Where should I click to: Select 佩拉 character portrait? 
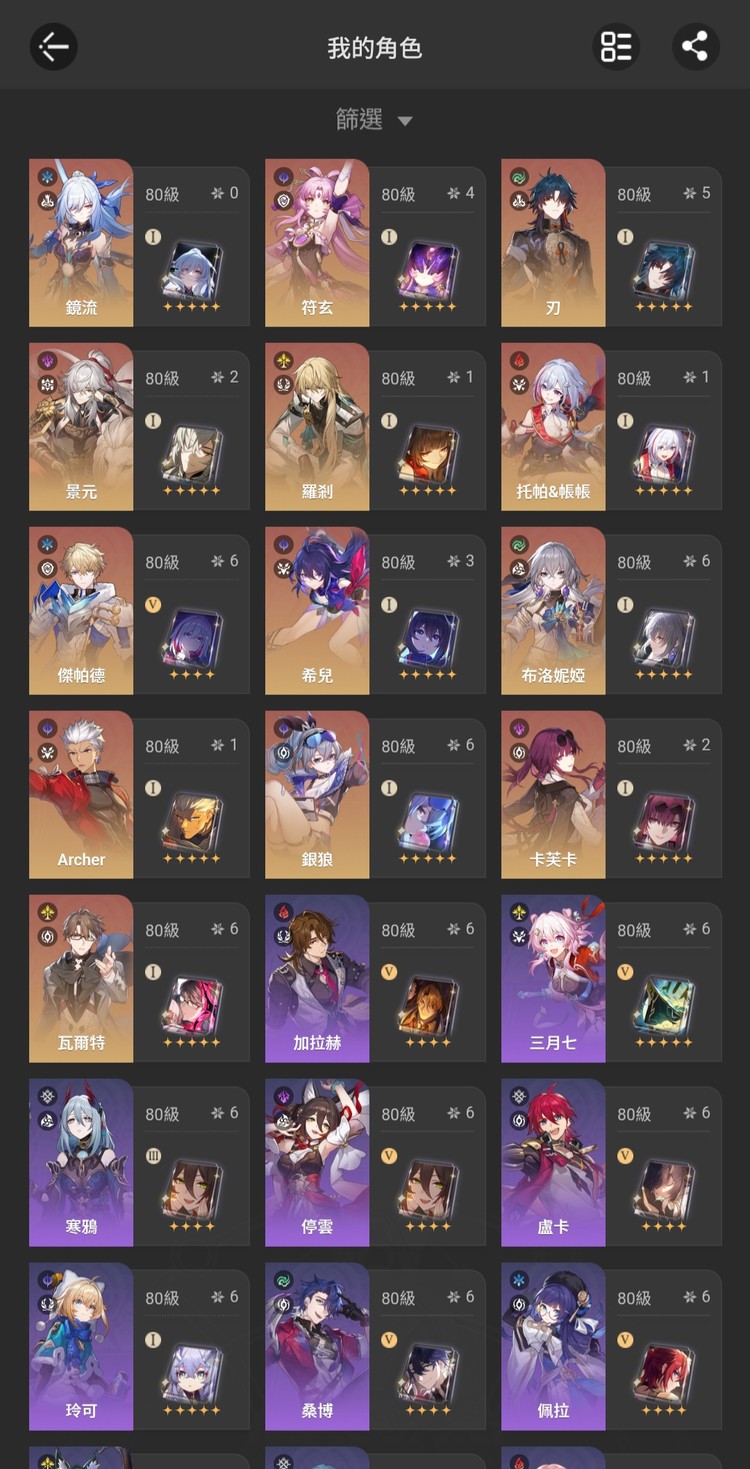553,1346
